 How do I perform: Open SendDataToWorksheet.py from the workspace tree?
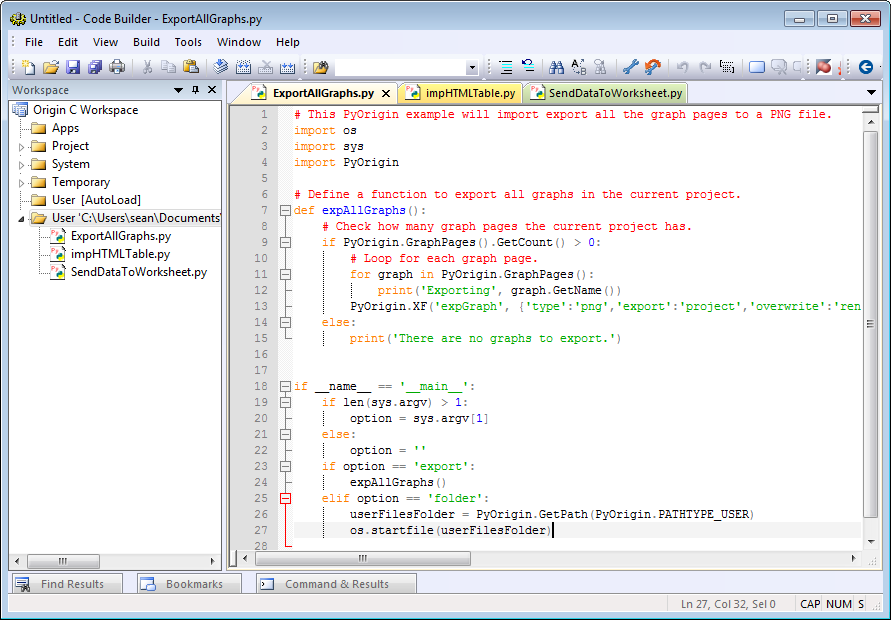138,272
